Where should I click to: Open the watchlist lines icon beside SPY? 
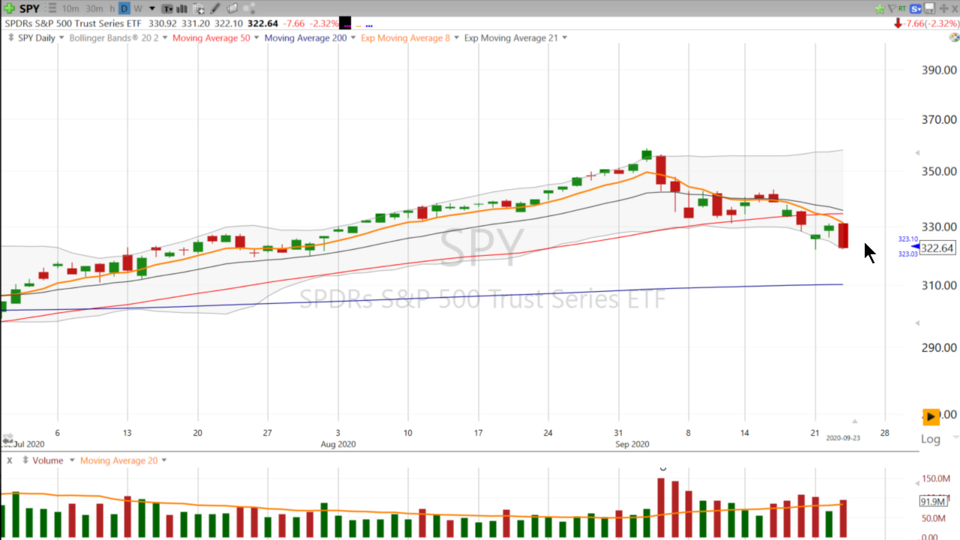(x=52, y=9)
